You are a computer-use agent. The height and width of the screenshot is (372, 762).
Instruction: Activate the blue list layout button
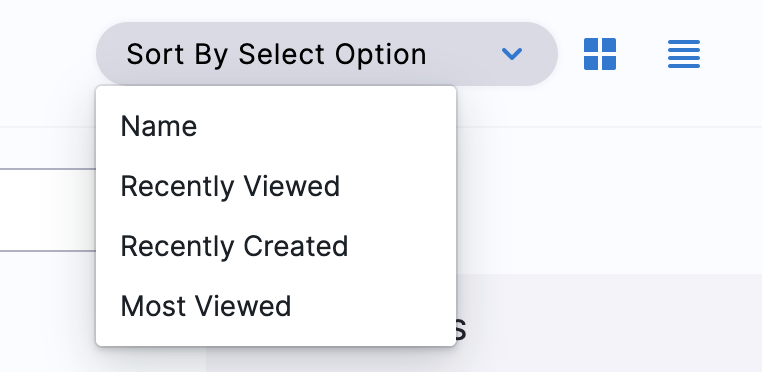(684, 54)
